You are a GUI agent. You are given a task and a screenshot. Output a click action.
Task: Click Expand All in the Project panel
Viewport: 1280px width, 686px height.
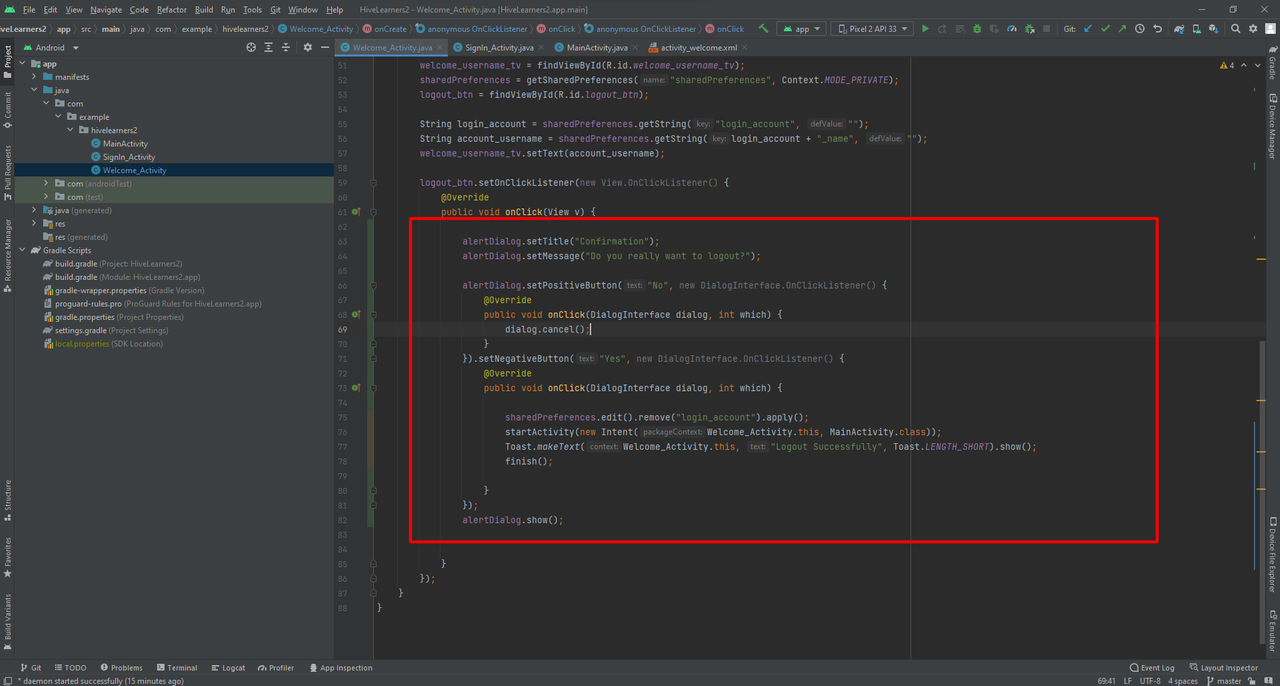(268, 47)
